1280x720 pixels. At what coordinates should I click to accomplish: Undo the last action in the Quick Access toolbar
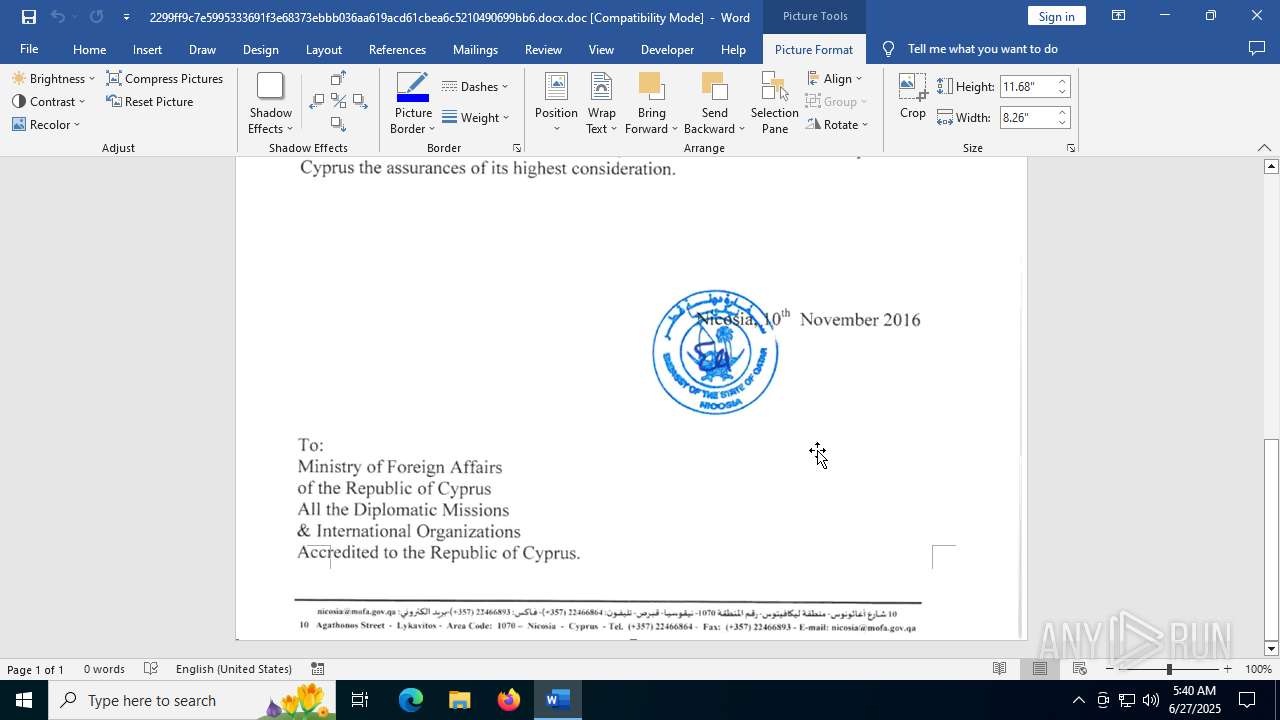tap(58, 17)
